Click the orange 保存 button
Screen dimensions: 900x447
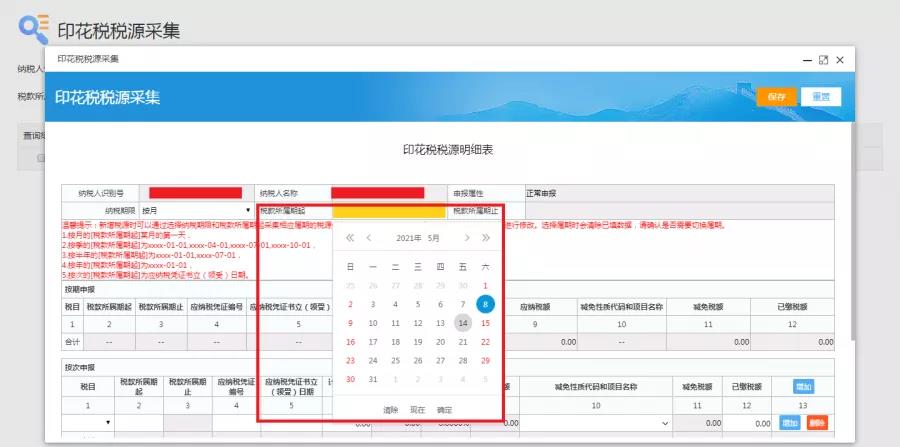pos(777,97)
